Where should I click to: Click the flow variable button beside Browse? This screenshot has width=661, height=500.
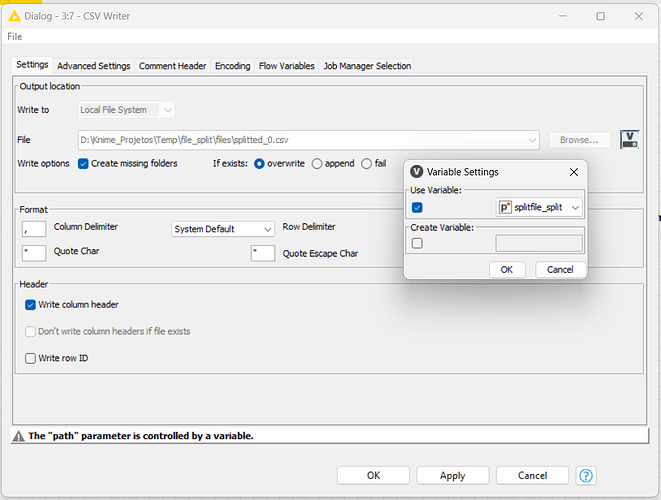pos(629,140)
